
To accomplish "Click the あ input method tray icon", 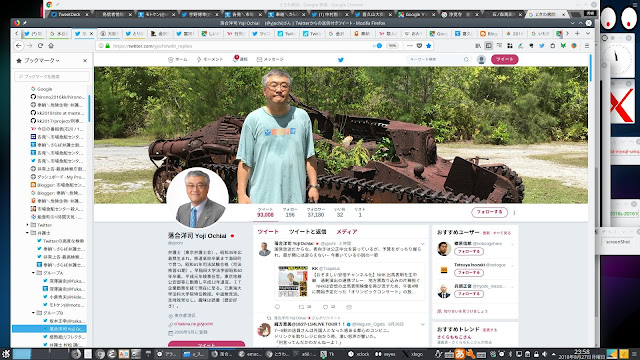I will (460, 354).
